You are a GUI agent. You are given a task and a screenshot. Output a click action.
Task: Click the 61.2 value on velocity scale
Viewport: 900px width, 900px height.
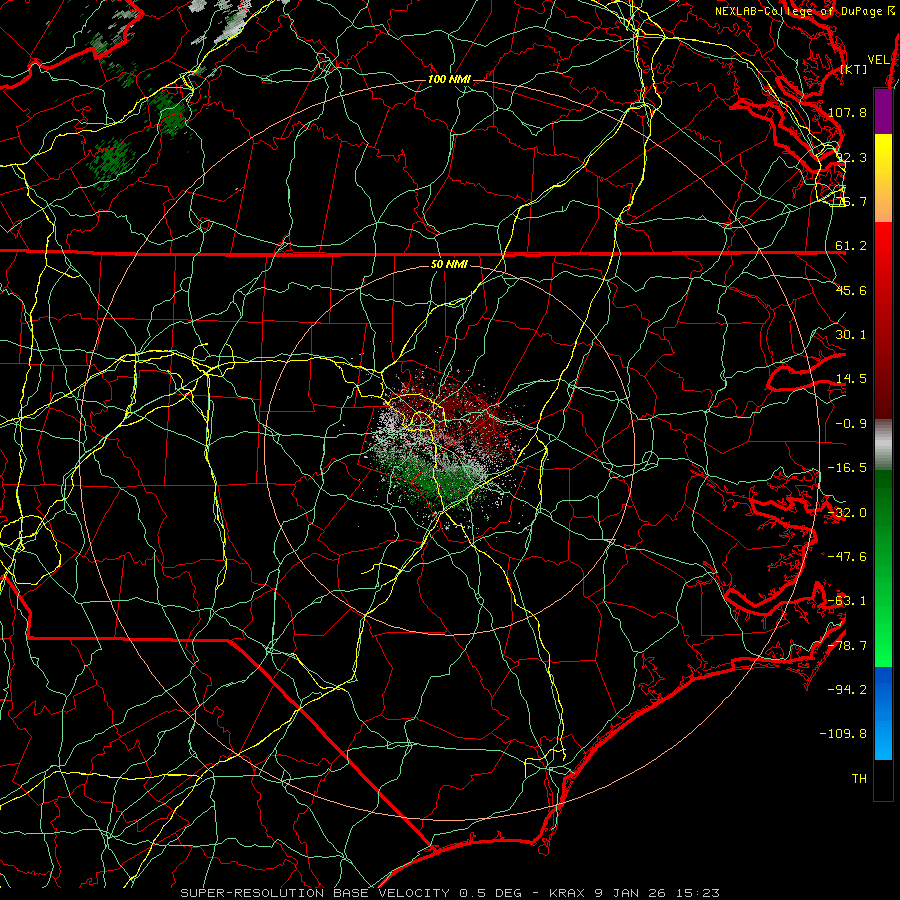pos(851,246)
